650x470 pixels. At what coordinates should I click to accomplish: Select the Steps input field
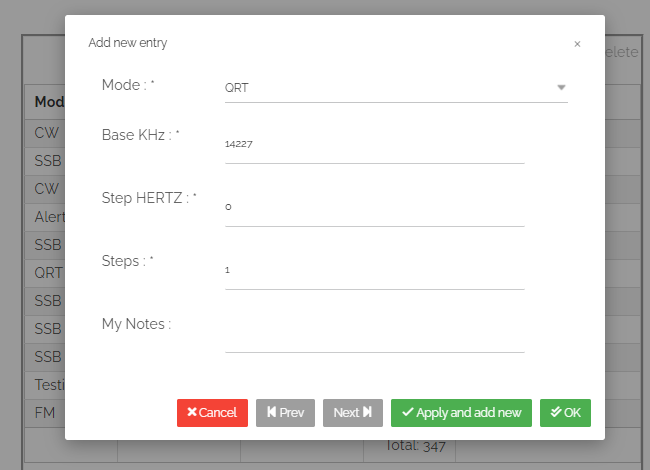pos(374,270)
